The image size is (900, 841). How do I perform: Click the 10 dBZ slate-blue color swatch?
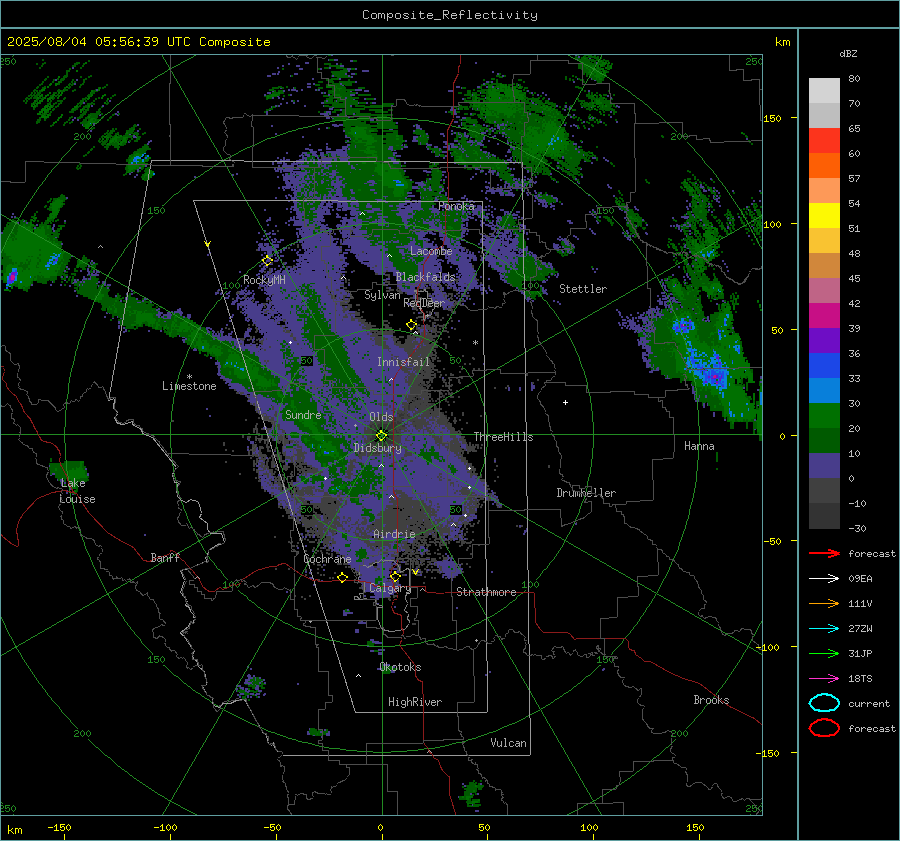pyautogui.click(x=824, y=466)
